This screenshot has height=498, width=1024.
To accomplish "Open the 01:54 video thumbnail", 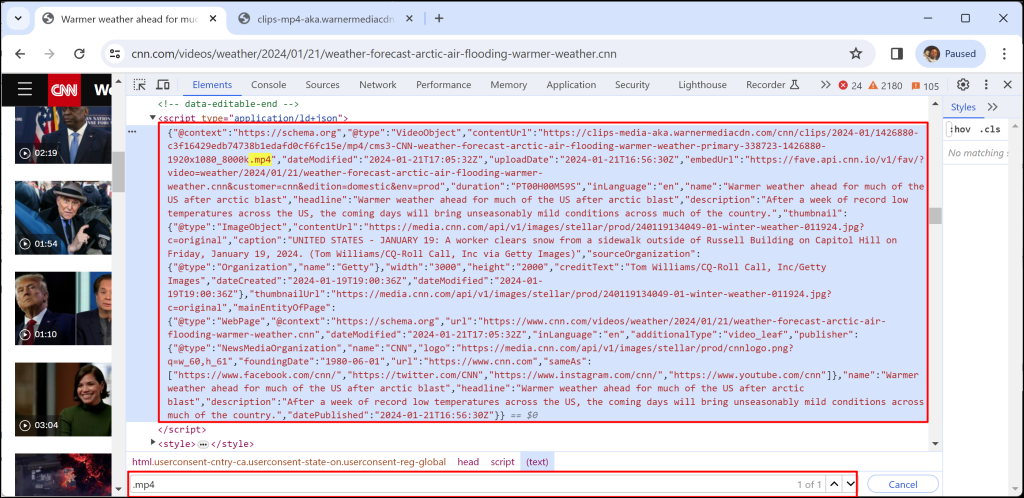I will (x=61, y=217).
